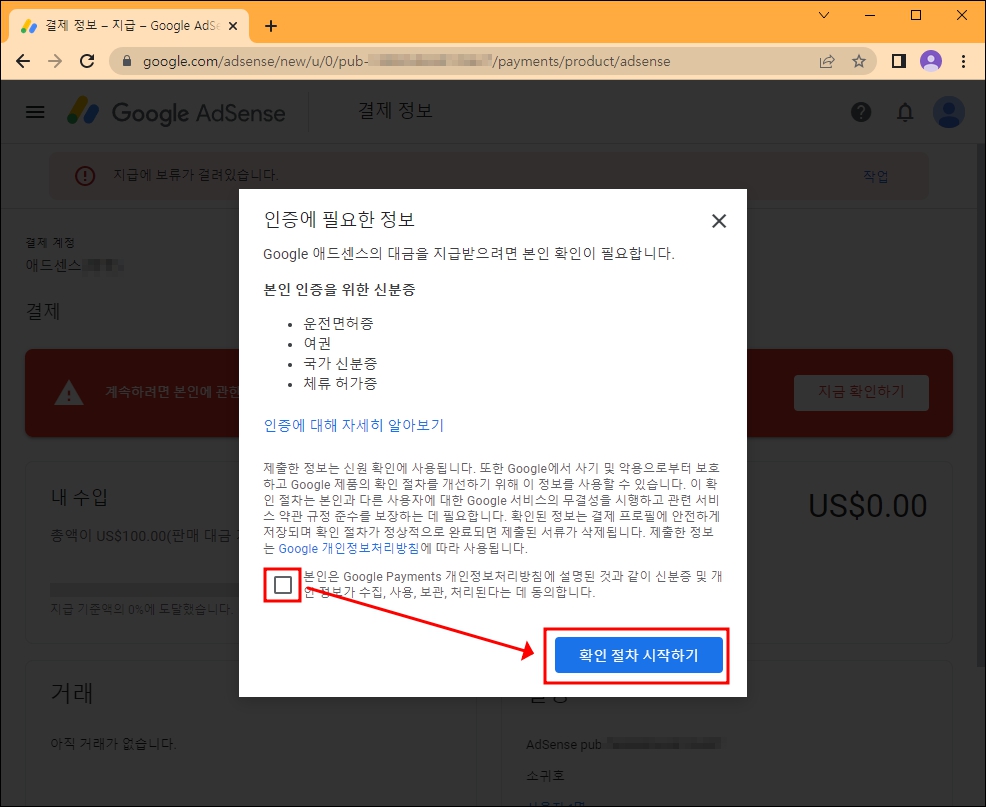Click the site lock icon

click(x=126, y=61)
